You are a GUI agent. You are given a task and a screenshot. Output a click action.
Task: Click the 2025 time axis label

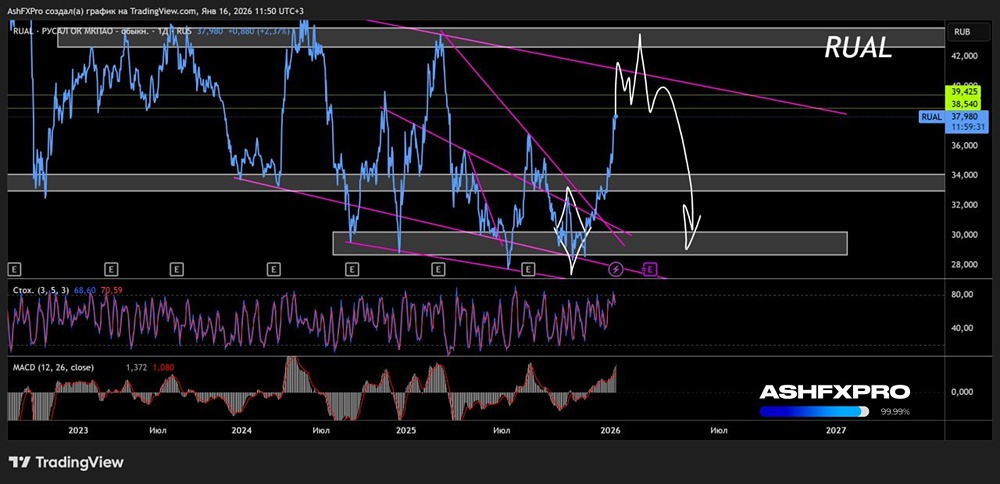click(x=406, y=430)
